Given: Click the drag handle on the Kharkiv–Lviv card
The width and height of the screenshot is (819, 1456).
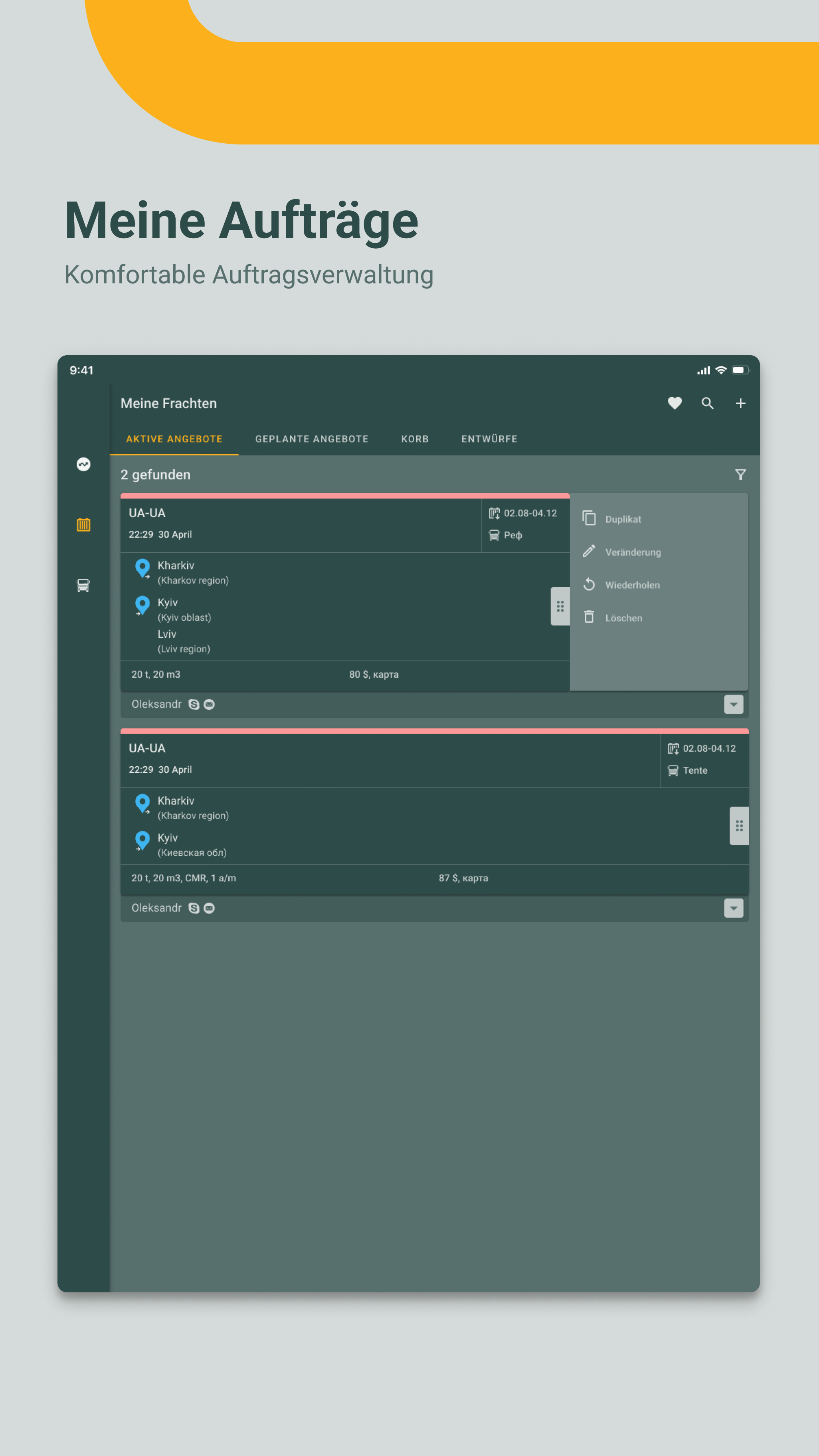Looking at the screenshot, I should 560,606.
